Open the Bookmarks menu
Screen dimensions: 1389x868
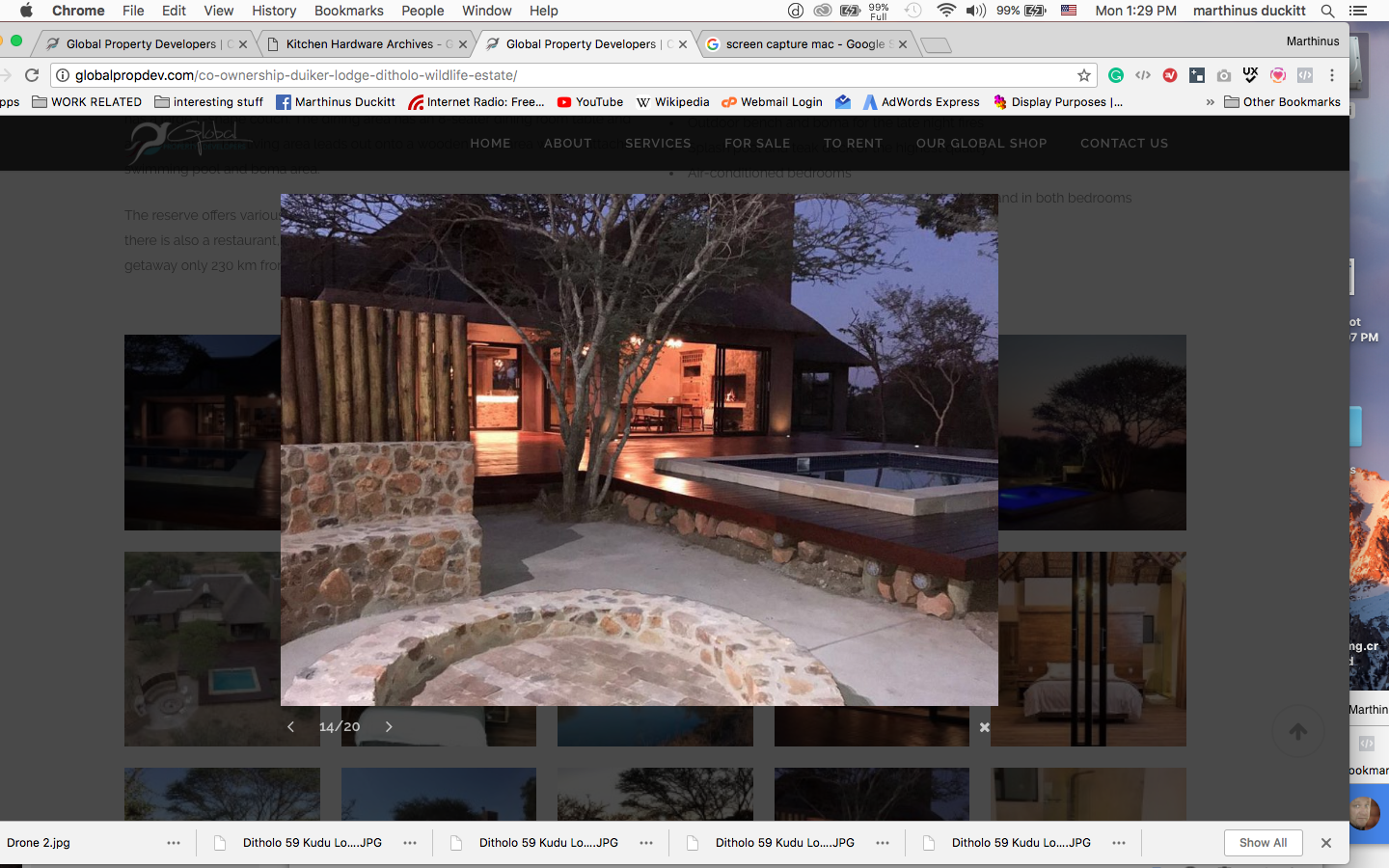pos(348,11)
